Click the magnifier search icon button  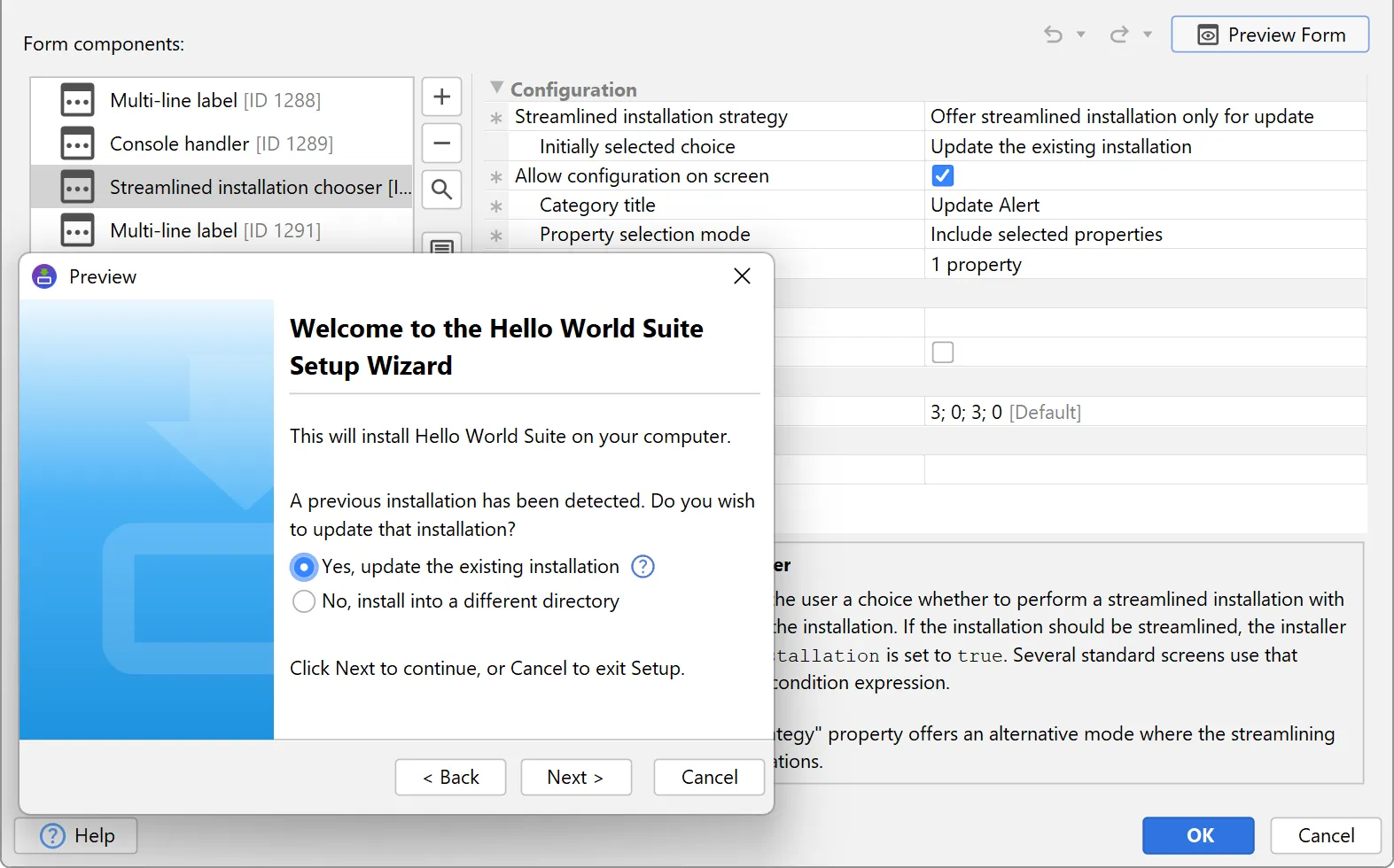tap(441, 189)
